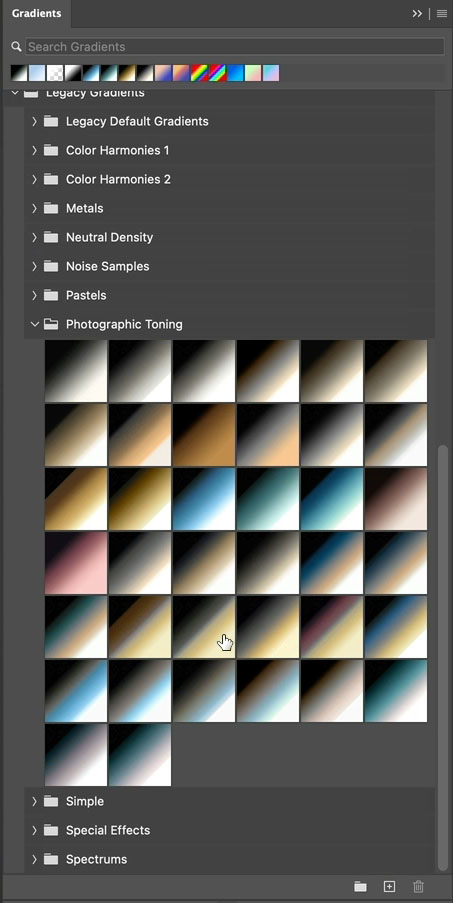Screen dimensions: 453x903
Task: Expand the Legacy Default Gradients folder
Action: pos(35,122)
